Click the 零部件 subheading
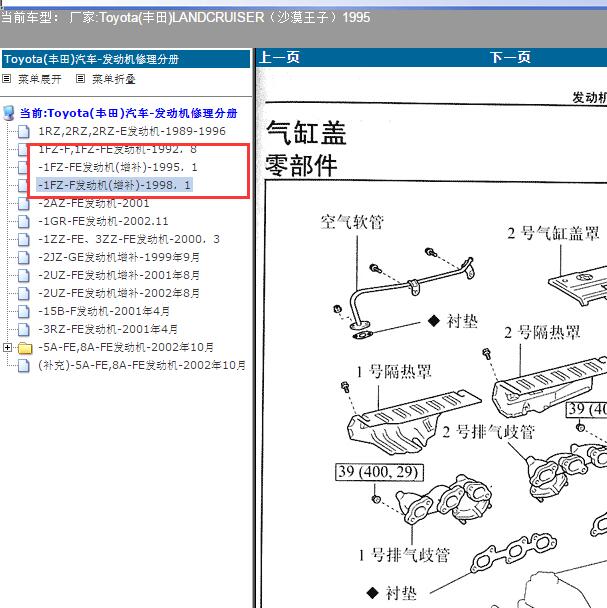Image resolution: width=607 pixels, height=608 pixels. [x=301, y=166]
